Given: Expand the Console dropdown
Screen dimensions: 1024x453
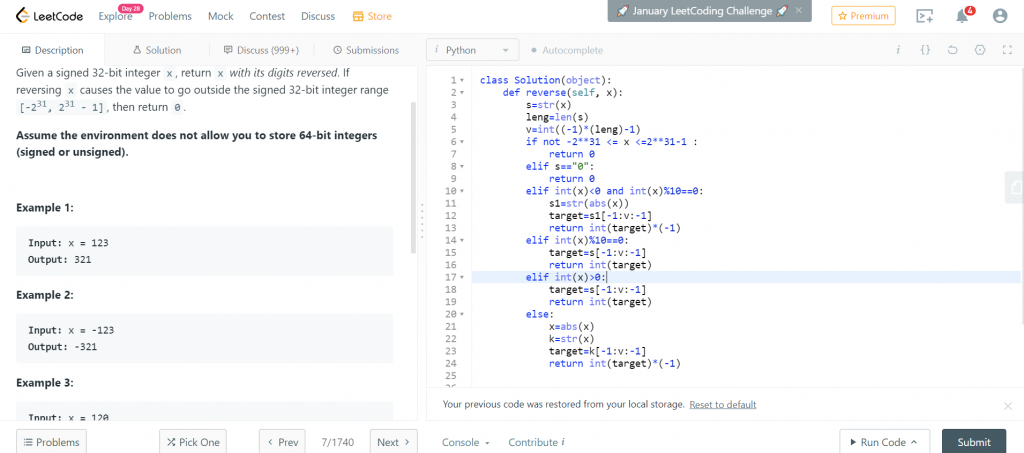Looking at the screenshot, I should 466,442.
